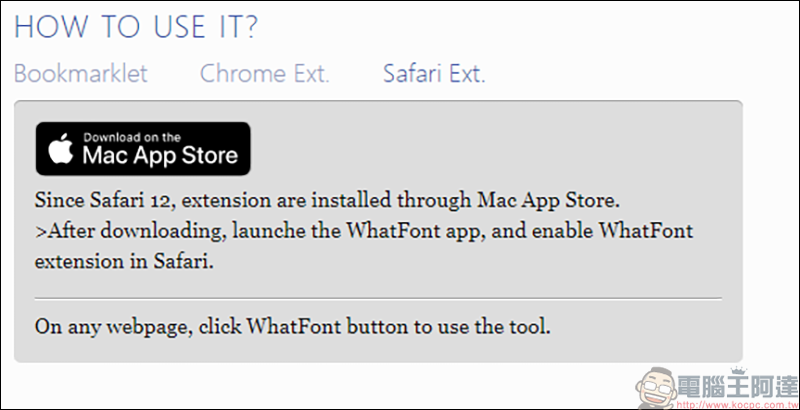Open the Bookmarklet tab
Viewport: 800px width, 410px height.
[81, 74]
